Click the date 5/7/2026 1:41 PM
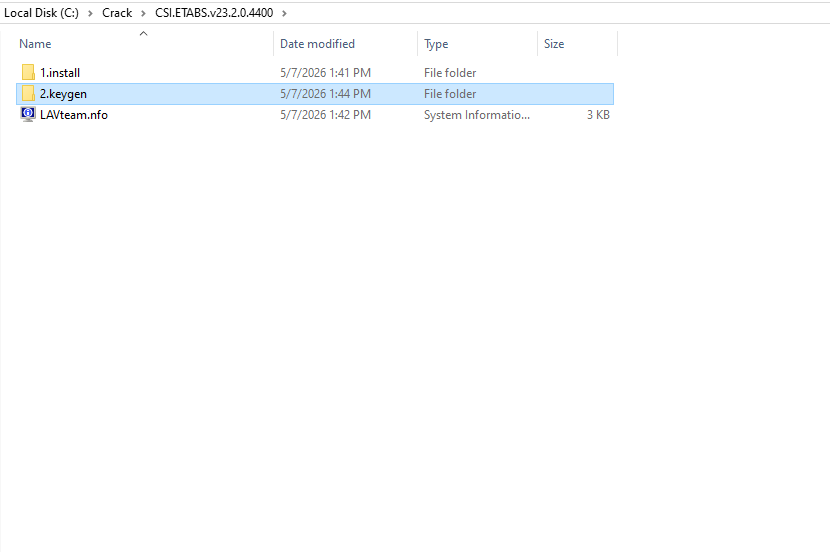This screenshot has width=830, height=552. 326,73
